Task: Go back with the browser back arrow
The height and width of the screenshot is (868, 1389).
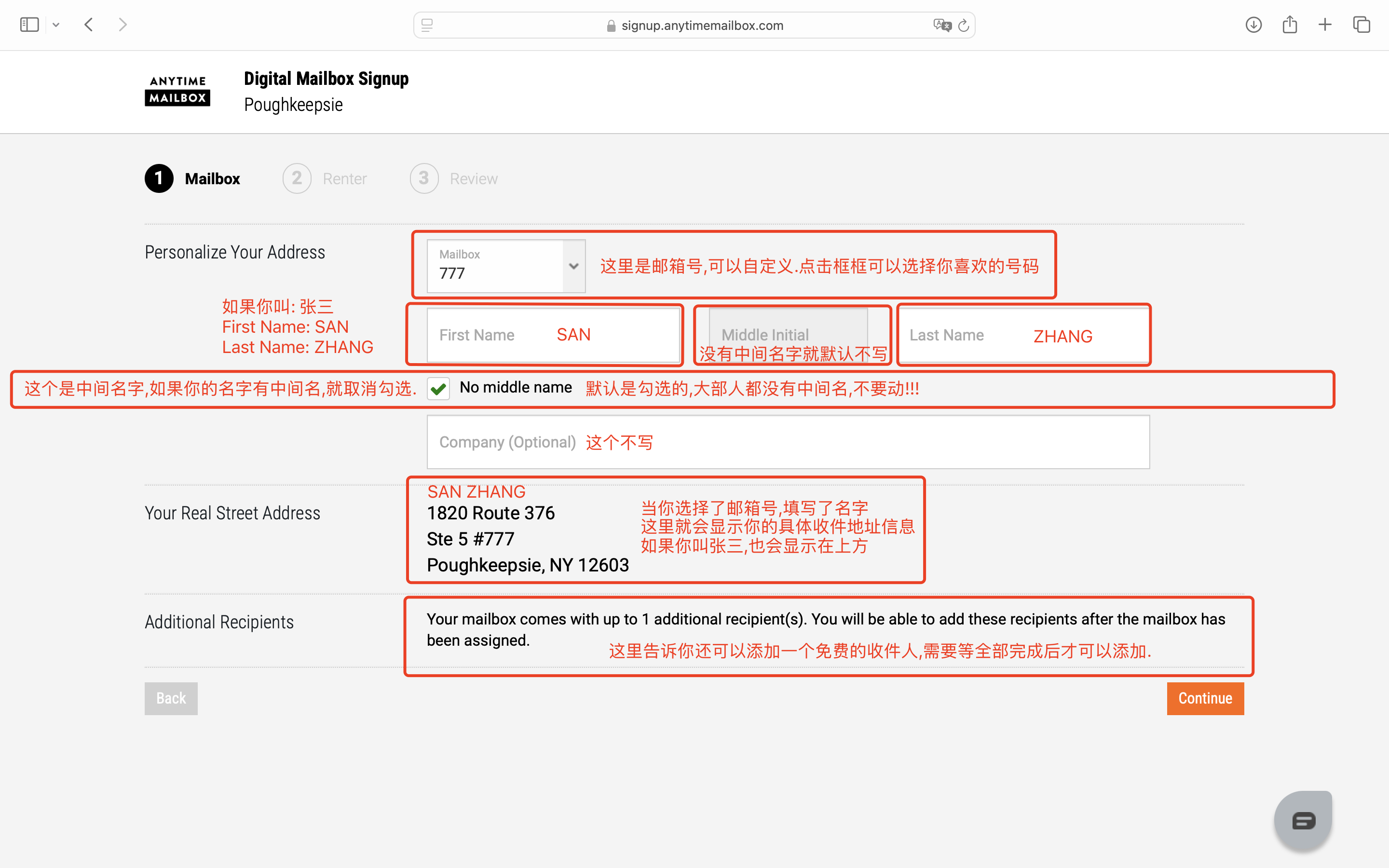Action: click(x=88, y=25)
